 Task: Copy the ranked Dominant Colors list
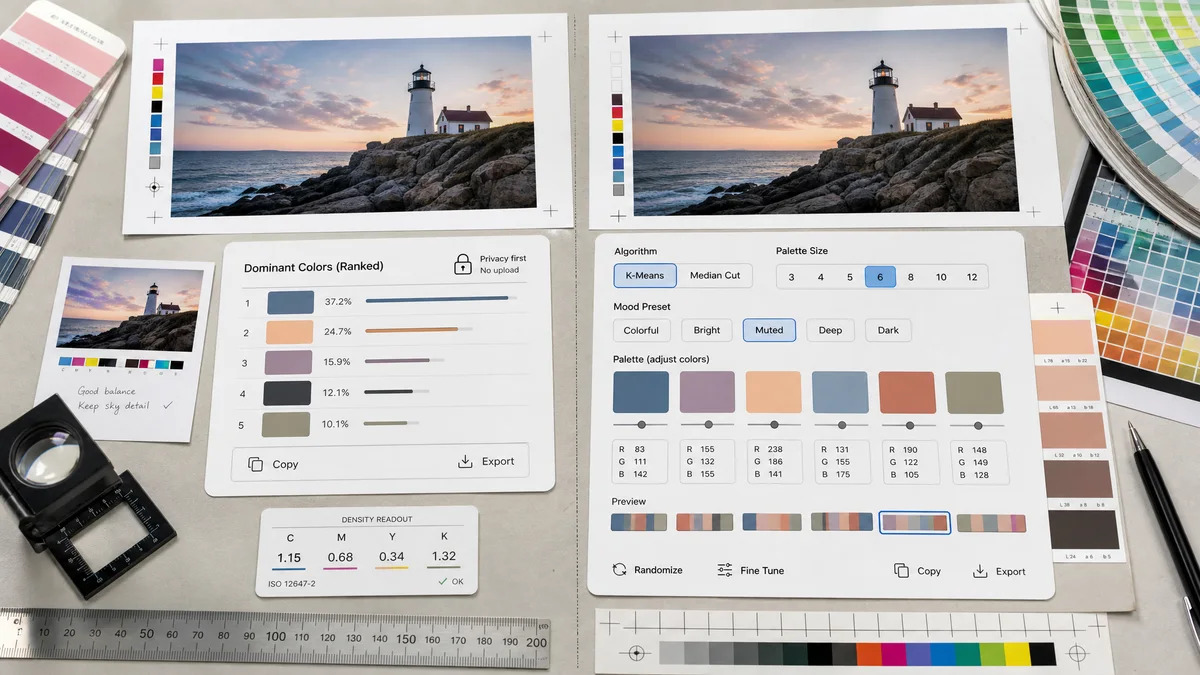273,464
